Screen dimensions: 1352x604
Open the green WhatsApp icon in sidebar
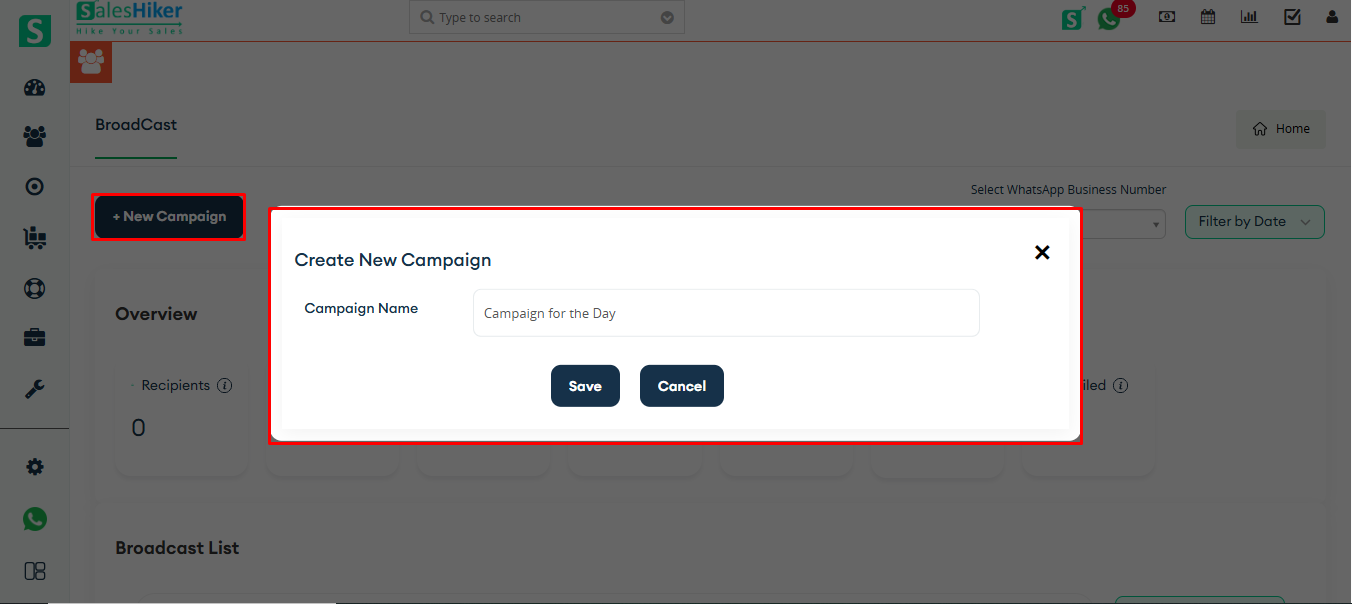pyautogui.click(x=34, y=519)
